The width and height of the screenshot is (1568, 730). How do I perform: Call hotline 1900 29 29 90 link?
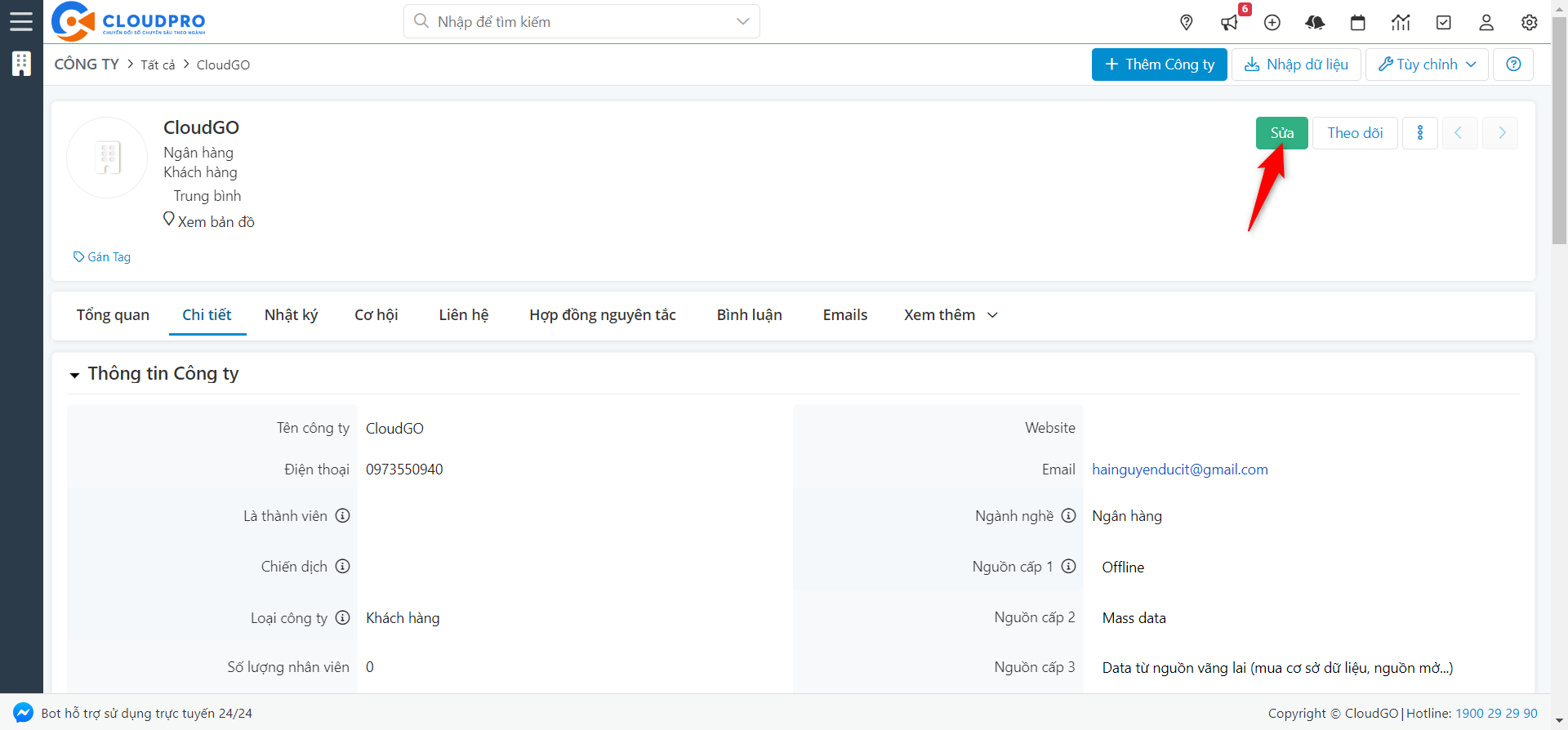coord(1496,713)
